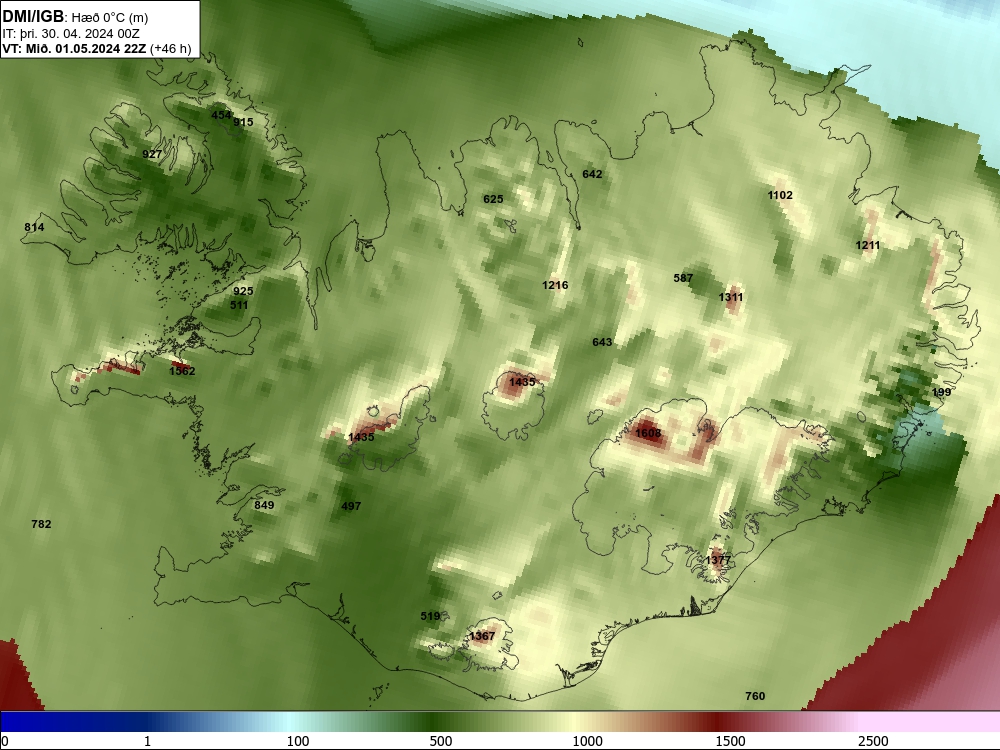The width and height of the screenshot is (1000, 750).
Task: Select the 1608 value on the large glacier
Action: point(649,434)
